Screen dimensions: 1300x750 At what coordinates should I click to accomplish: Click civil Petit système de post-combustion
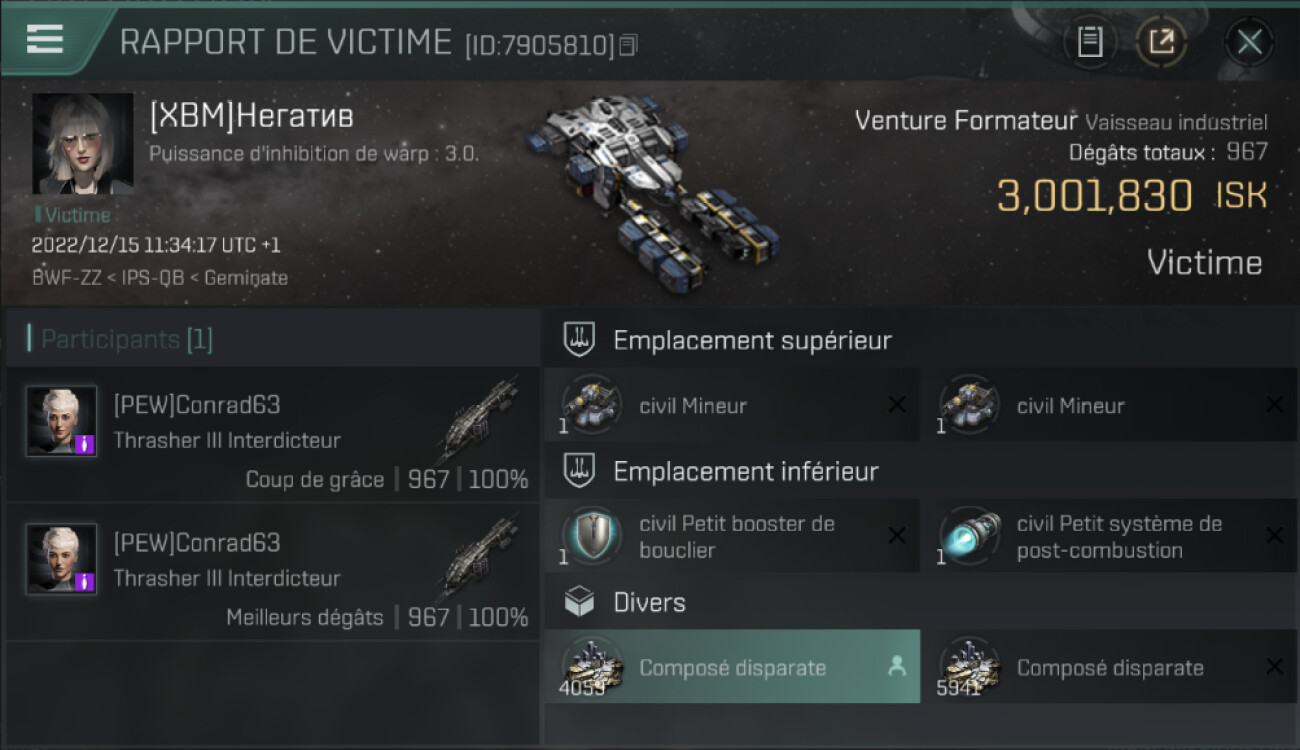click(x=1109, y=536)
